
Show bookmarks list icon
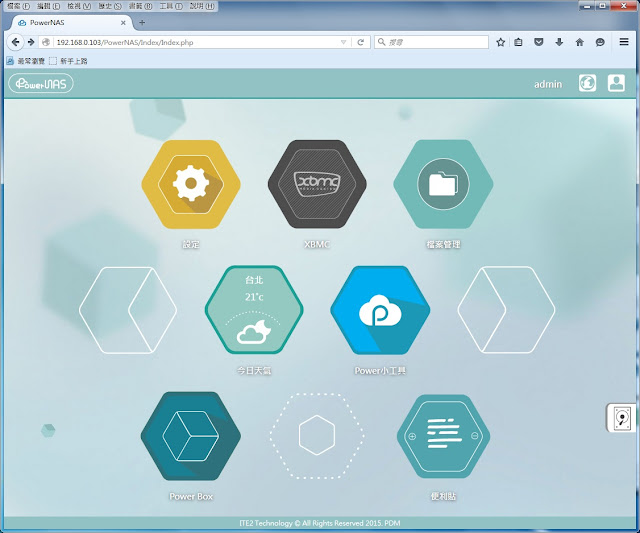(518, 42)
